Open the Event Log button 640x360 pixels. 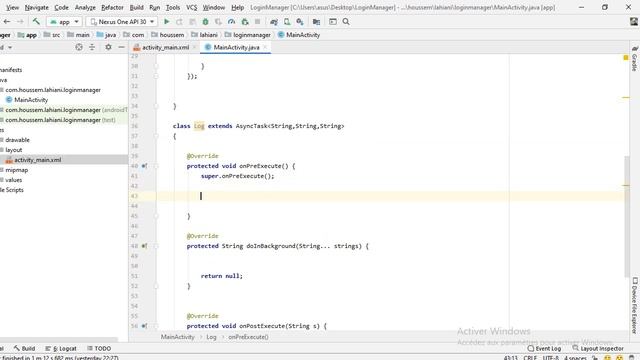(544, 349)
